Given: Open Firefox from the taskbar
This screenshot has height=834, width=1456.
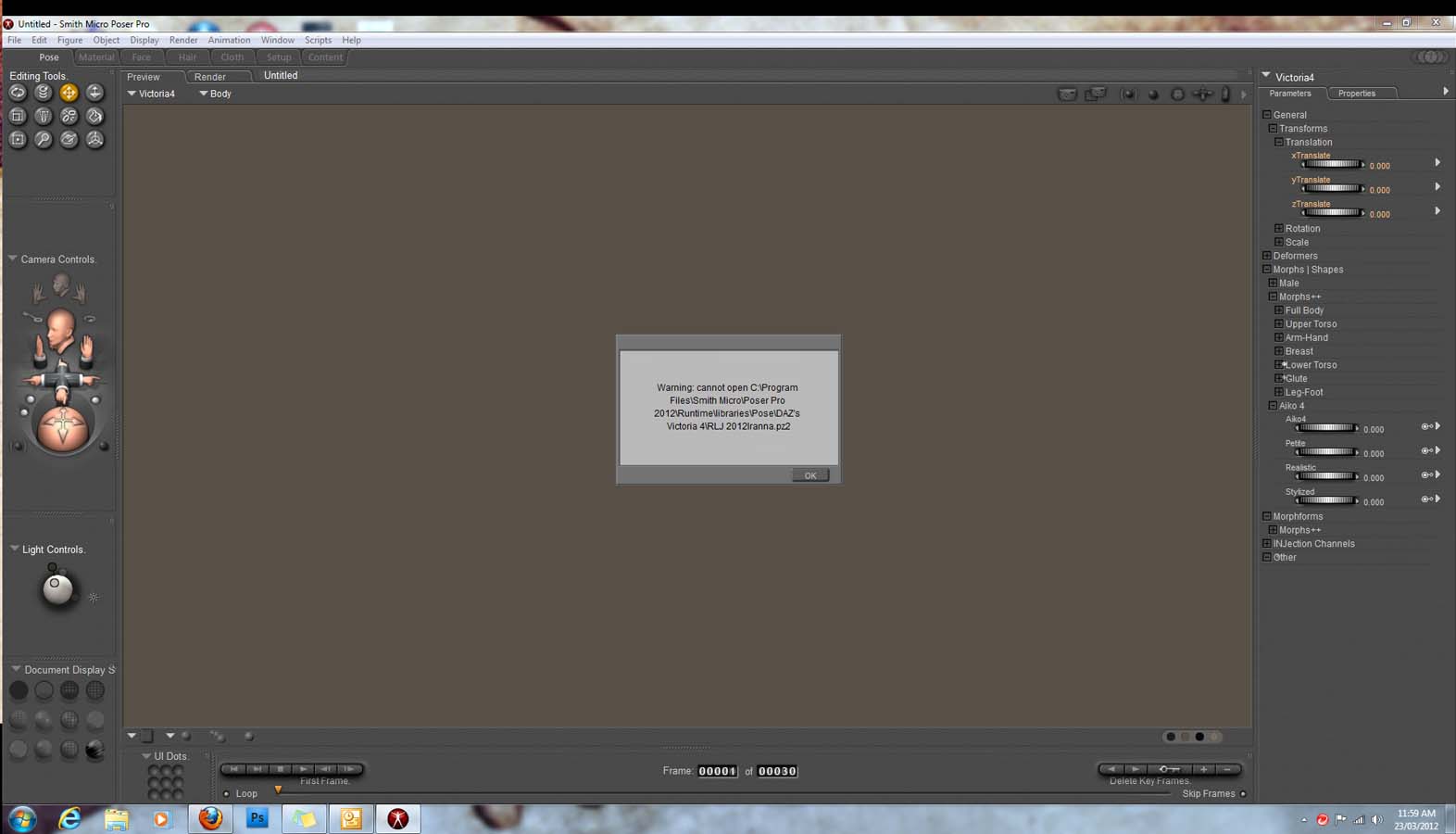Looking at the screenshot, I should tap(210, 818).
